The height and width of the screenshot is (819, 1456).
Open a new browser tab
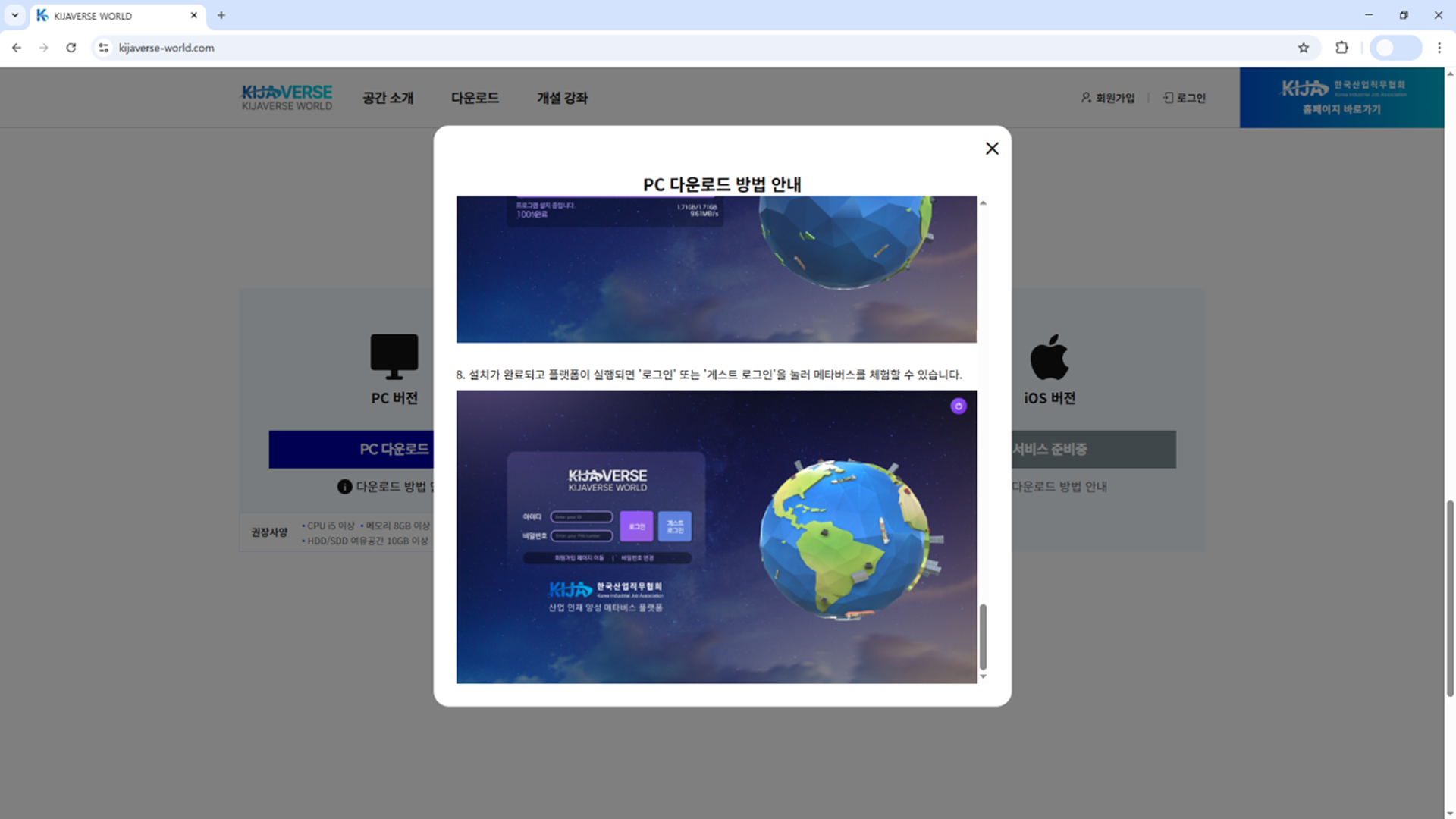tap(221, 15)
